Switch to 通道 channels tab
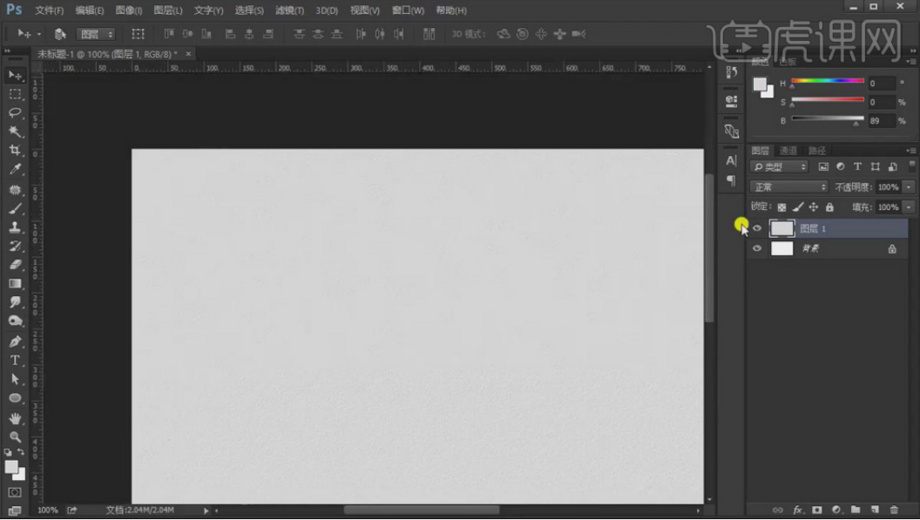 788,151
